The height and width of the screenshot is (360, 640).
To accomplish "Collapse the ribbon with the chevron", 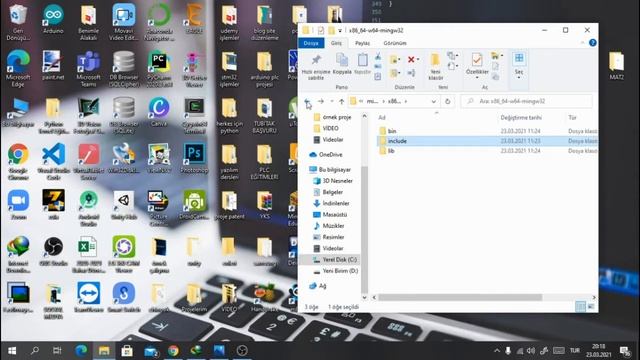I will coord(582,43).
